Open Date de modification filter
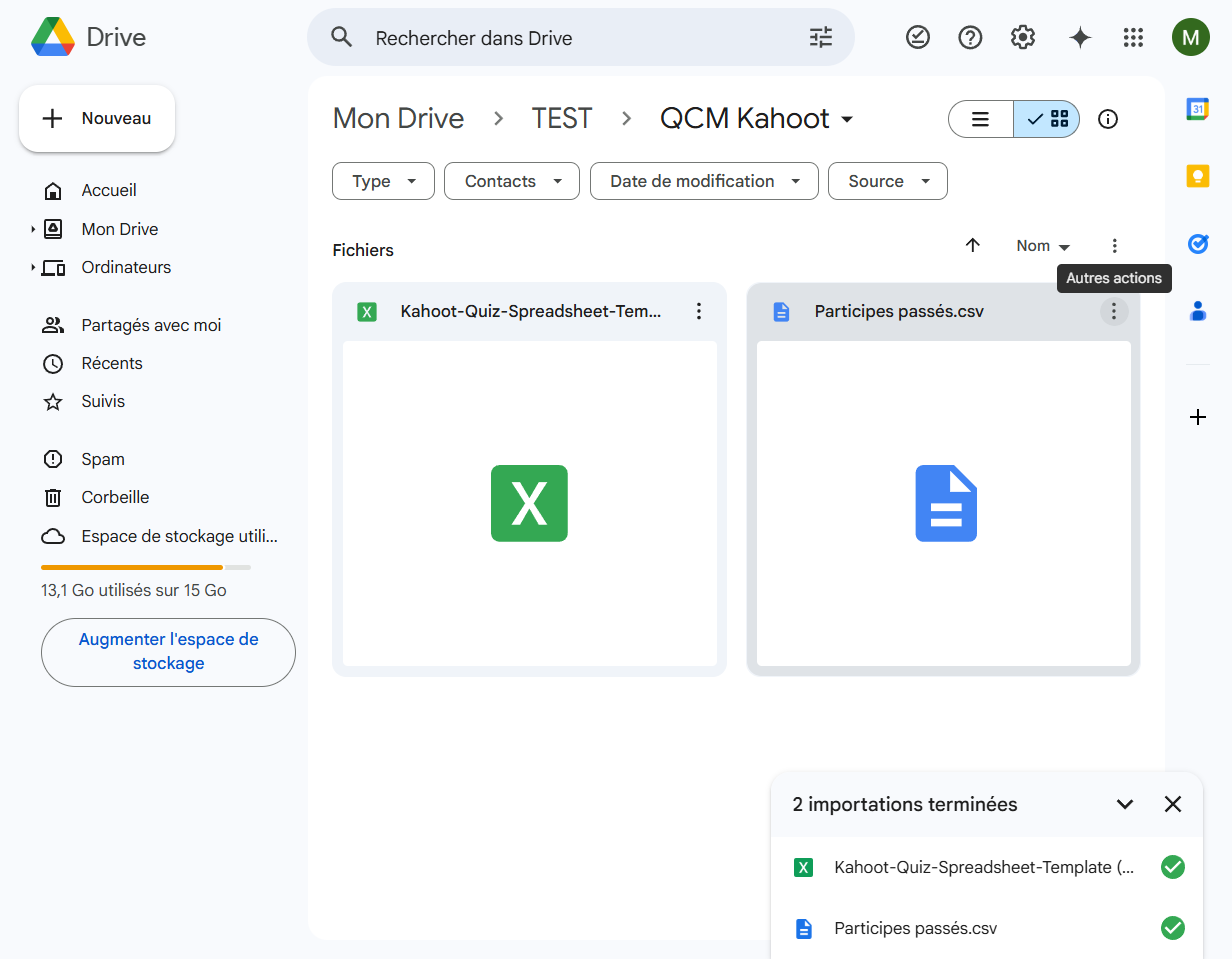The image size is (1232, 959). 704,181
